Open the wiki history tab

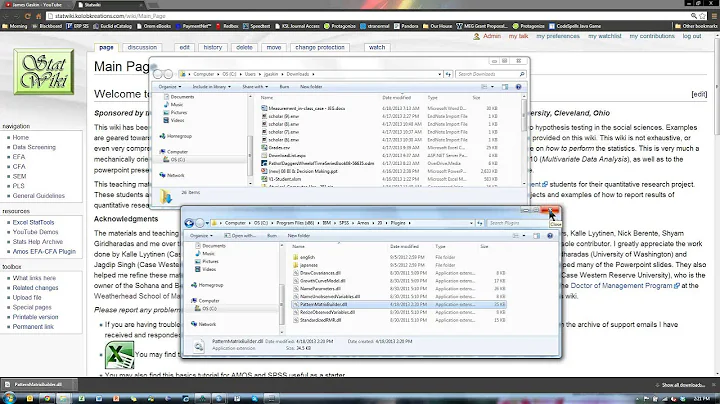coord(213,47)
